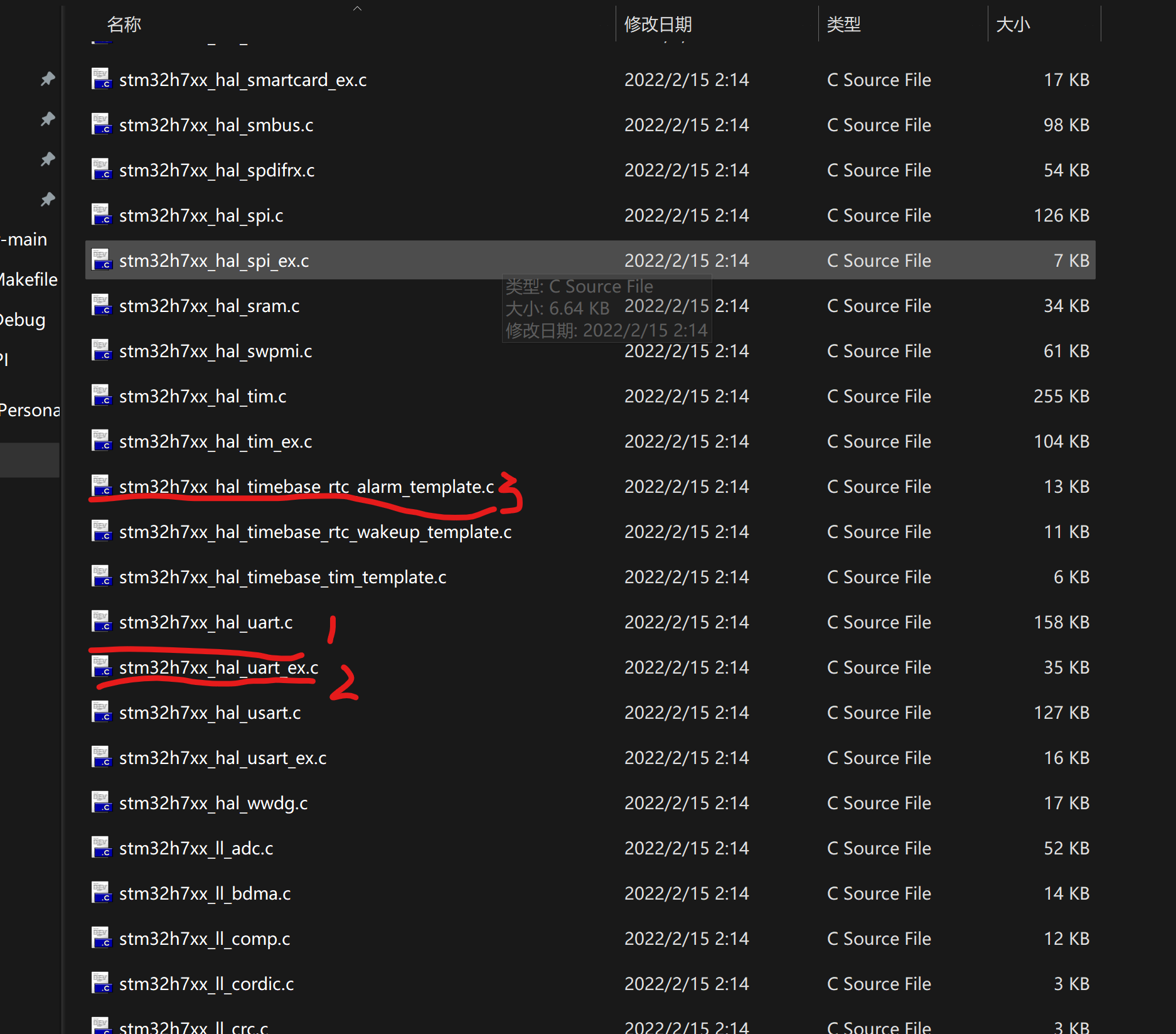1176x1034 pixels.
Task: Open the 大小 column header sort menu
Action: click(x=1013, y=24)
